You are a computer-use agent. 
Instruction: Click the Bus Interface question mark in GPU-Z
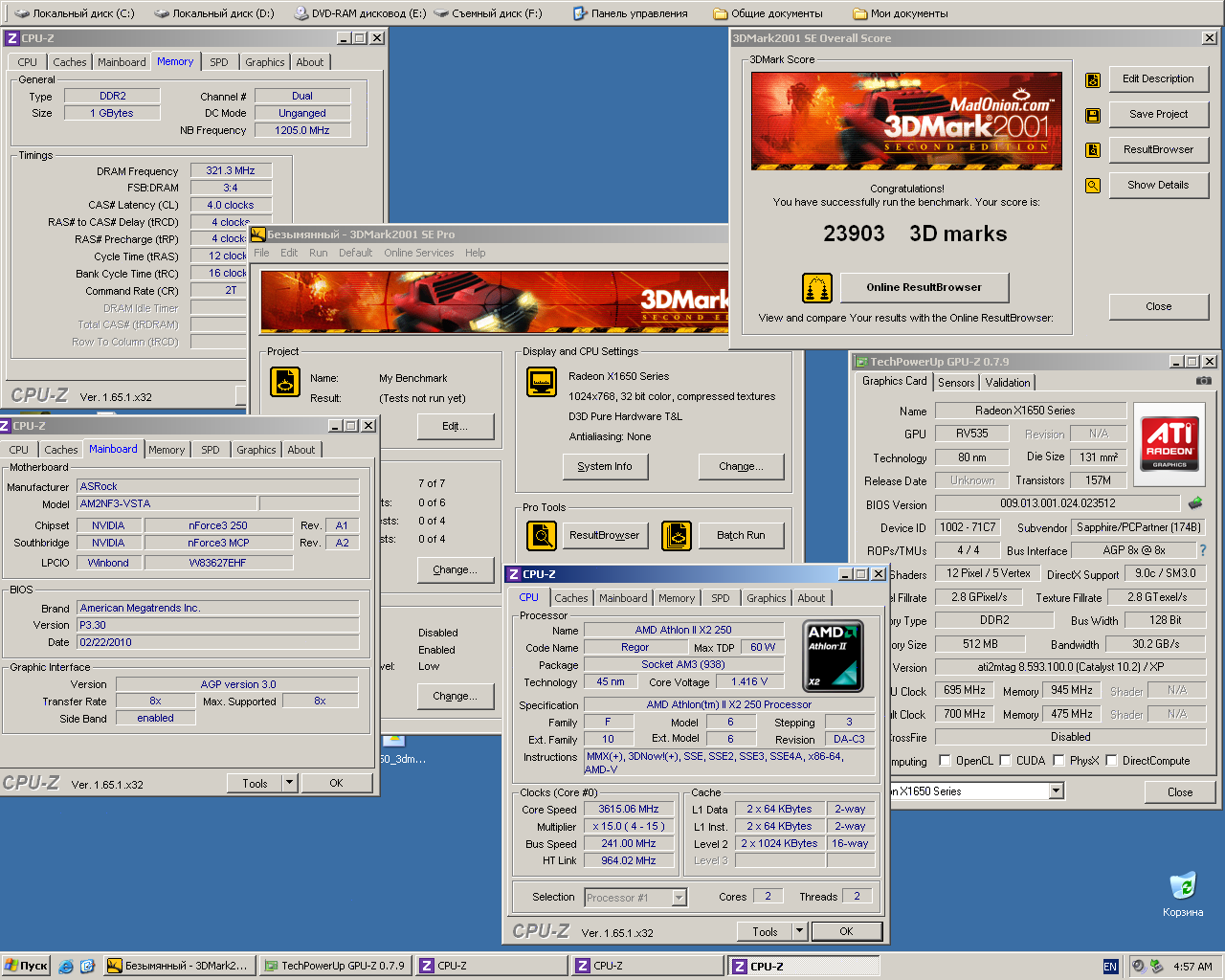point(1203,550)
